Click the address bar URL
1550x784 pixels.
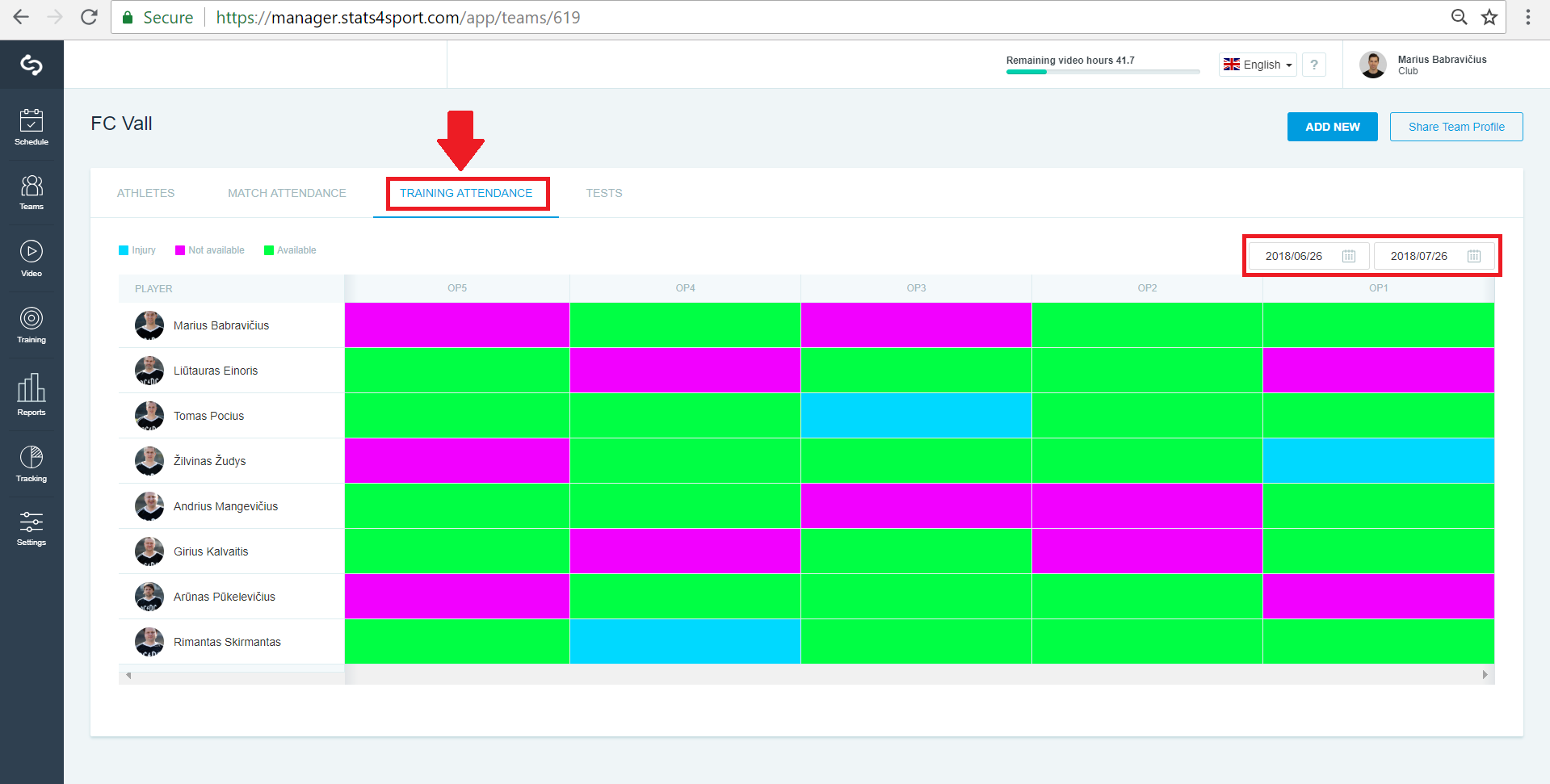click(x=398, y=17)
